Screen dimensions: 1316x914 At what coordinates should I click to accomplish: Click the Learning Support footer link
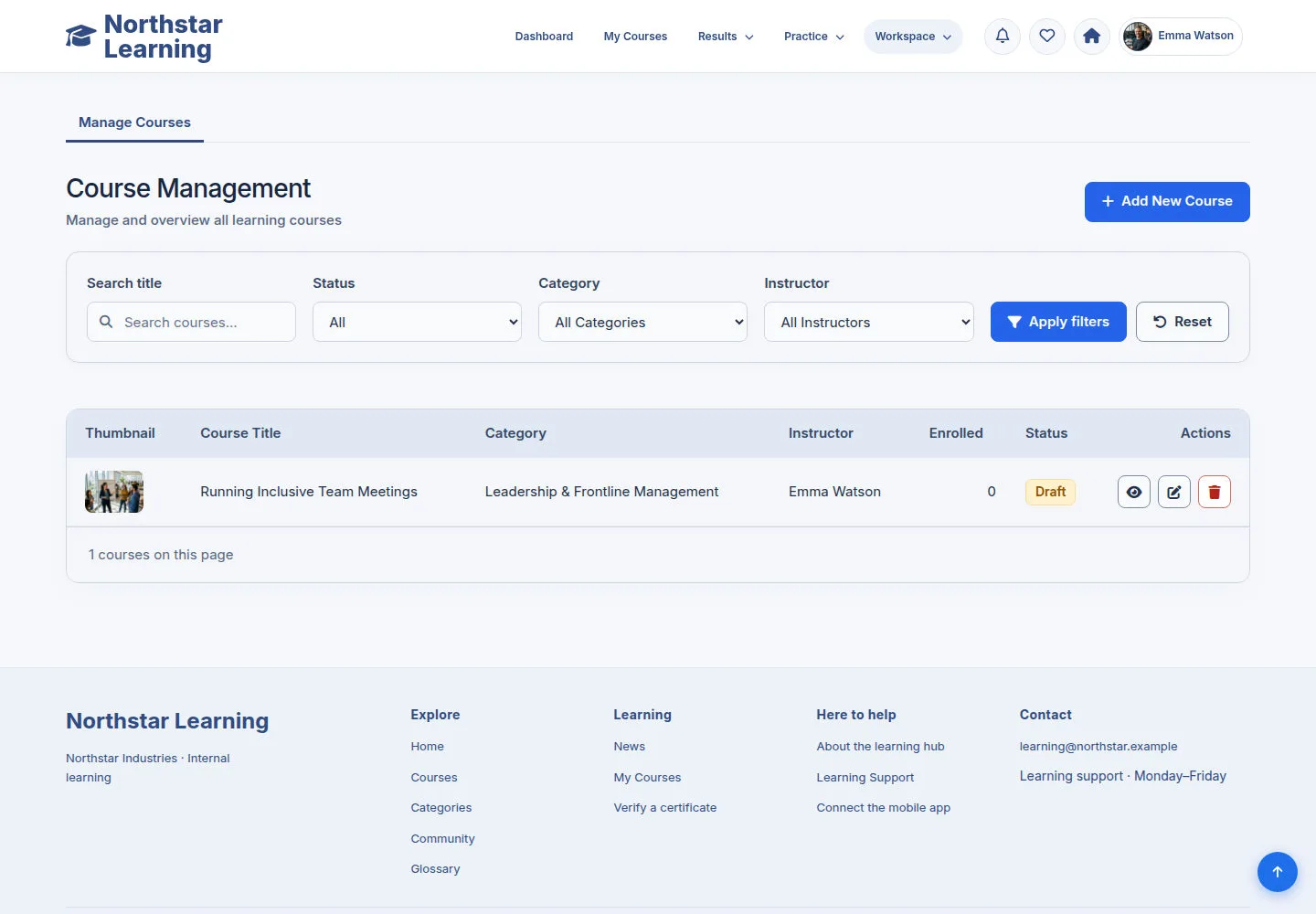pyautogui.click(x=865, y=778)
